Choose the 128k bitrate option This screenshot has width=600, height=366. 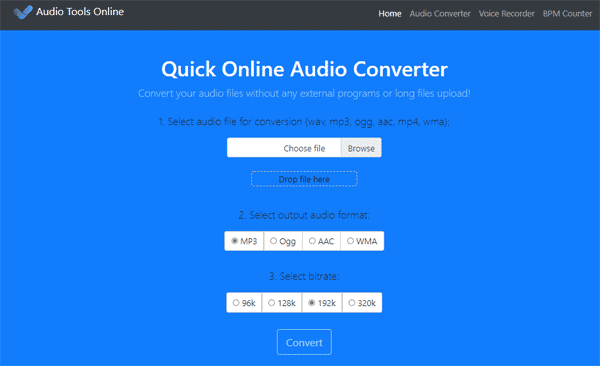point(282,303)
